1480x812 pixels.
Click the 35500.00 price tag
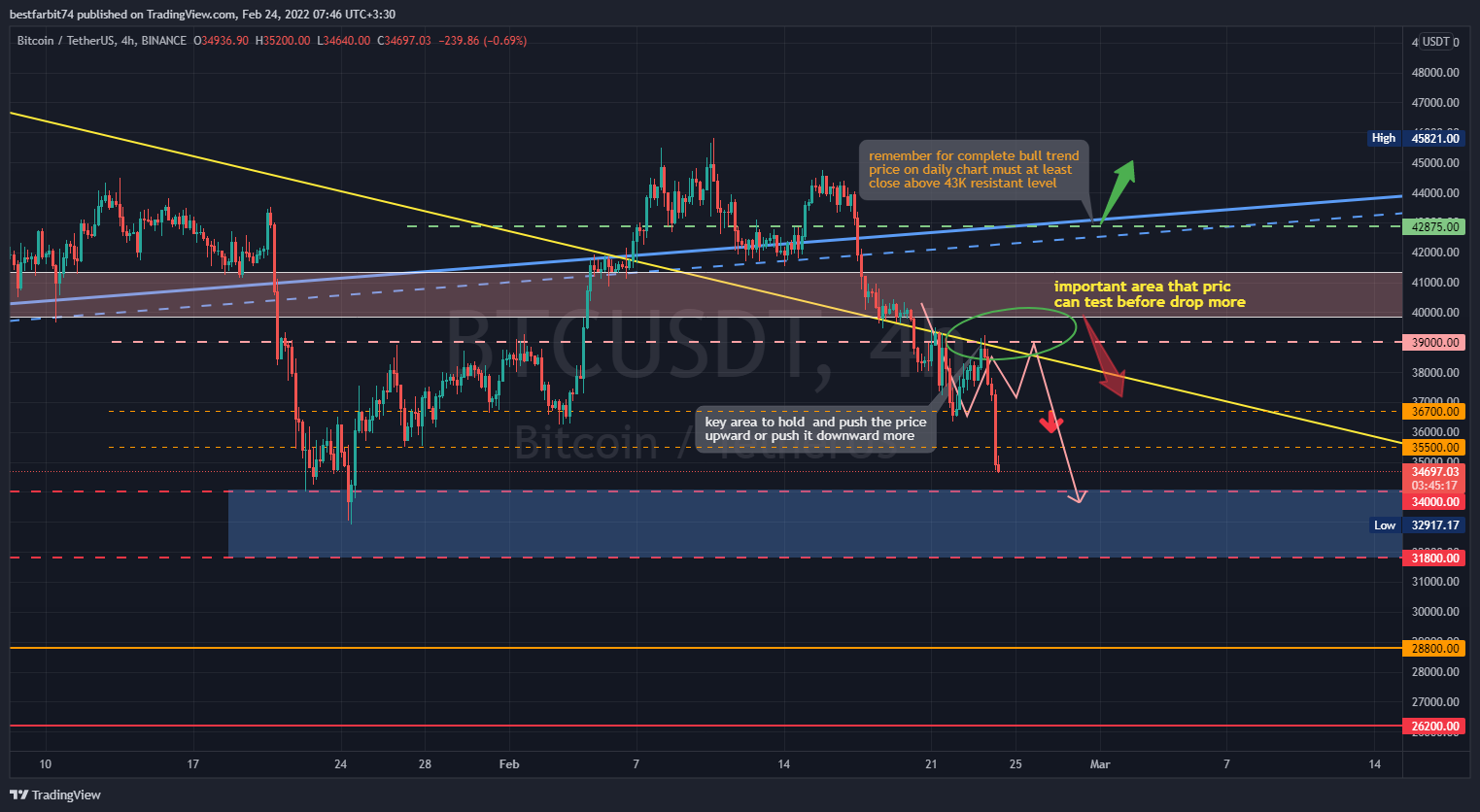point(1434,448)
